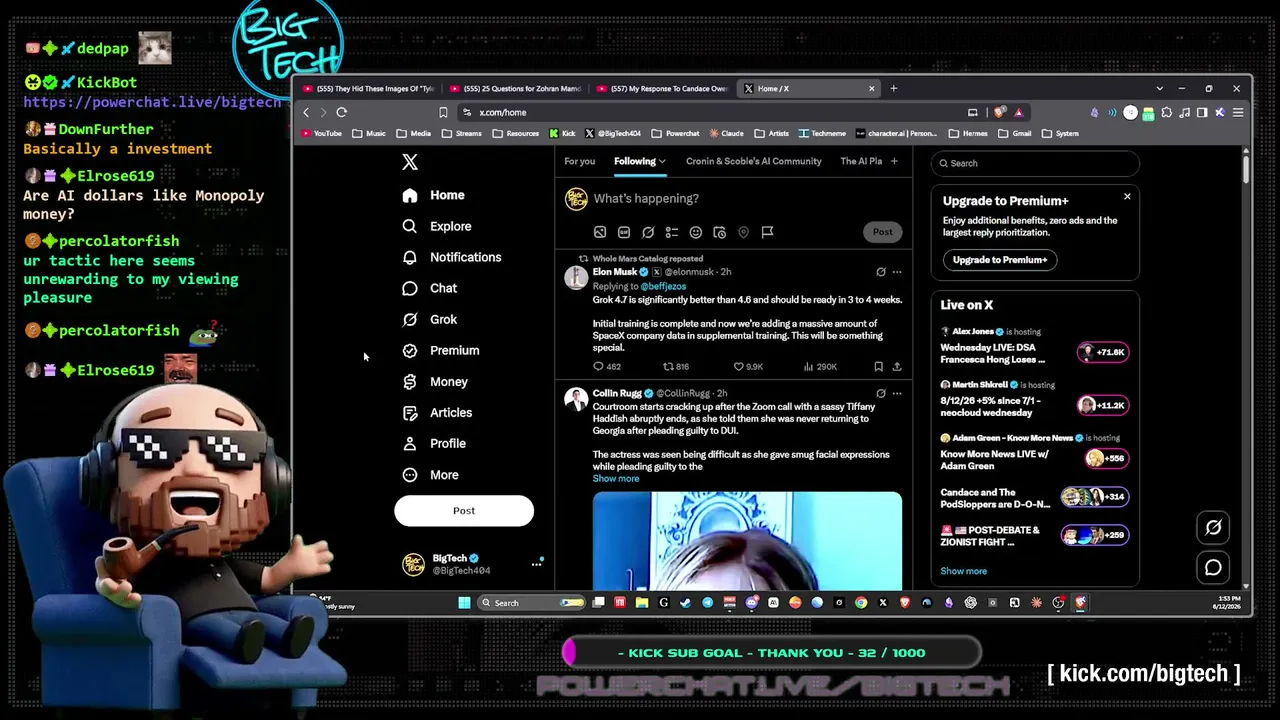This screenshot has height=720, width=1280.
Task: Go back in browser history
Action: pos(306,112)
